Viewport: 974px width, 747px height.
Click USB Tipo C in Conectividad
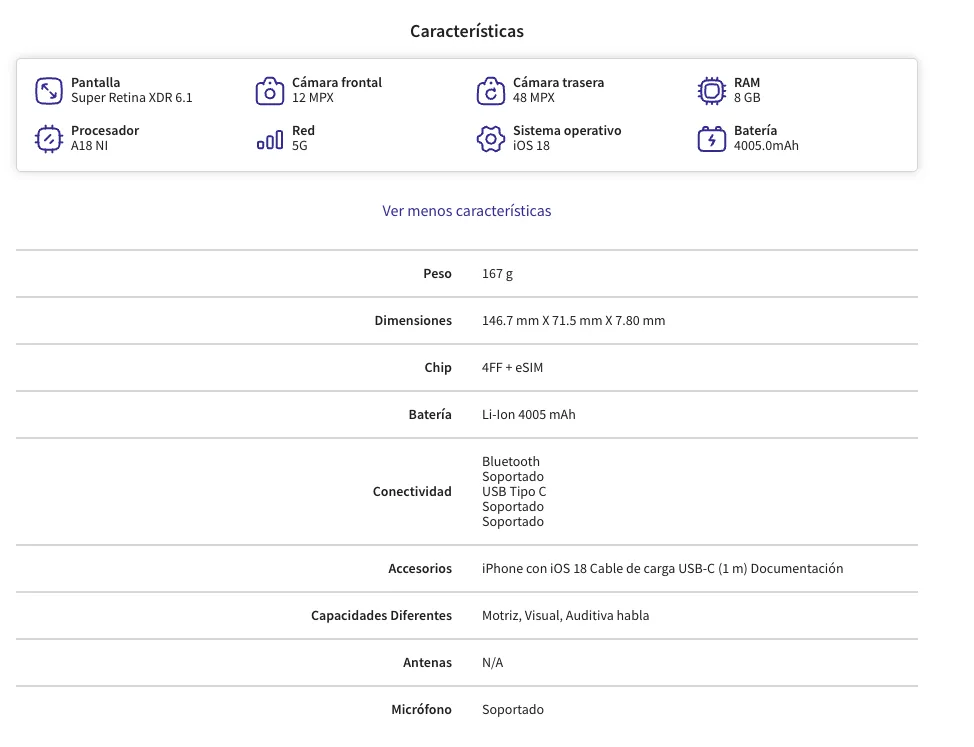(x=514, y=491)
